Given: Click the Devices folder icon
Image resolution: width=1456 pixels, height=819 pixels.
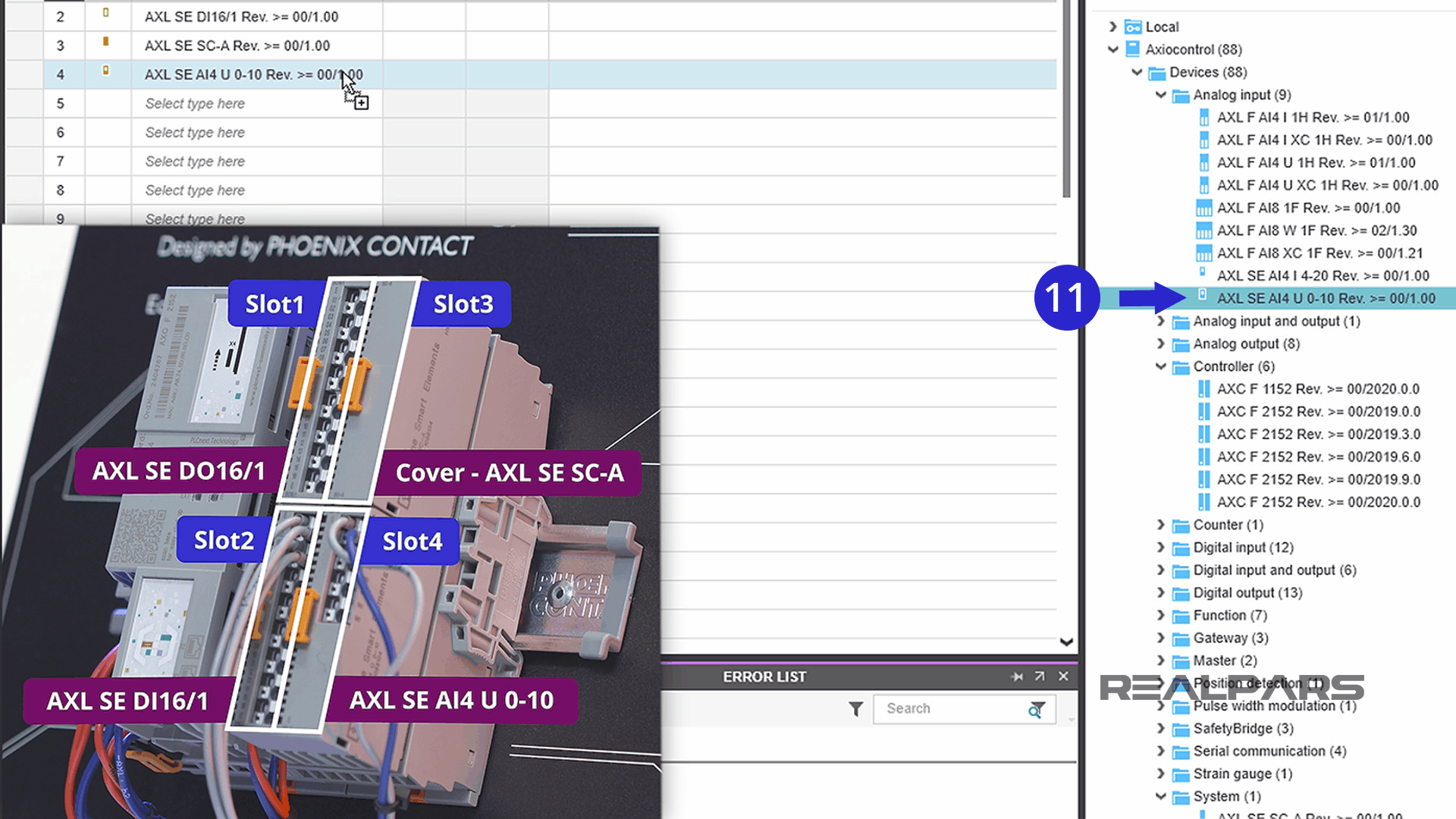Looking at the screenshot, I should tap(1156, 73).
